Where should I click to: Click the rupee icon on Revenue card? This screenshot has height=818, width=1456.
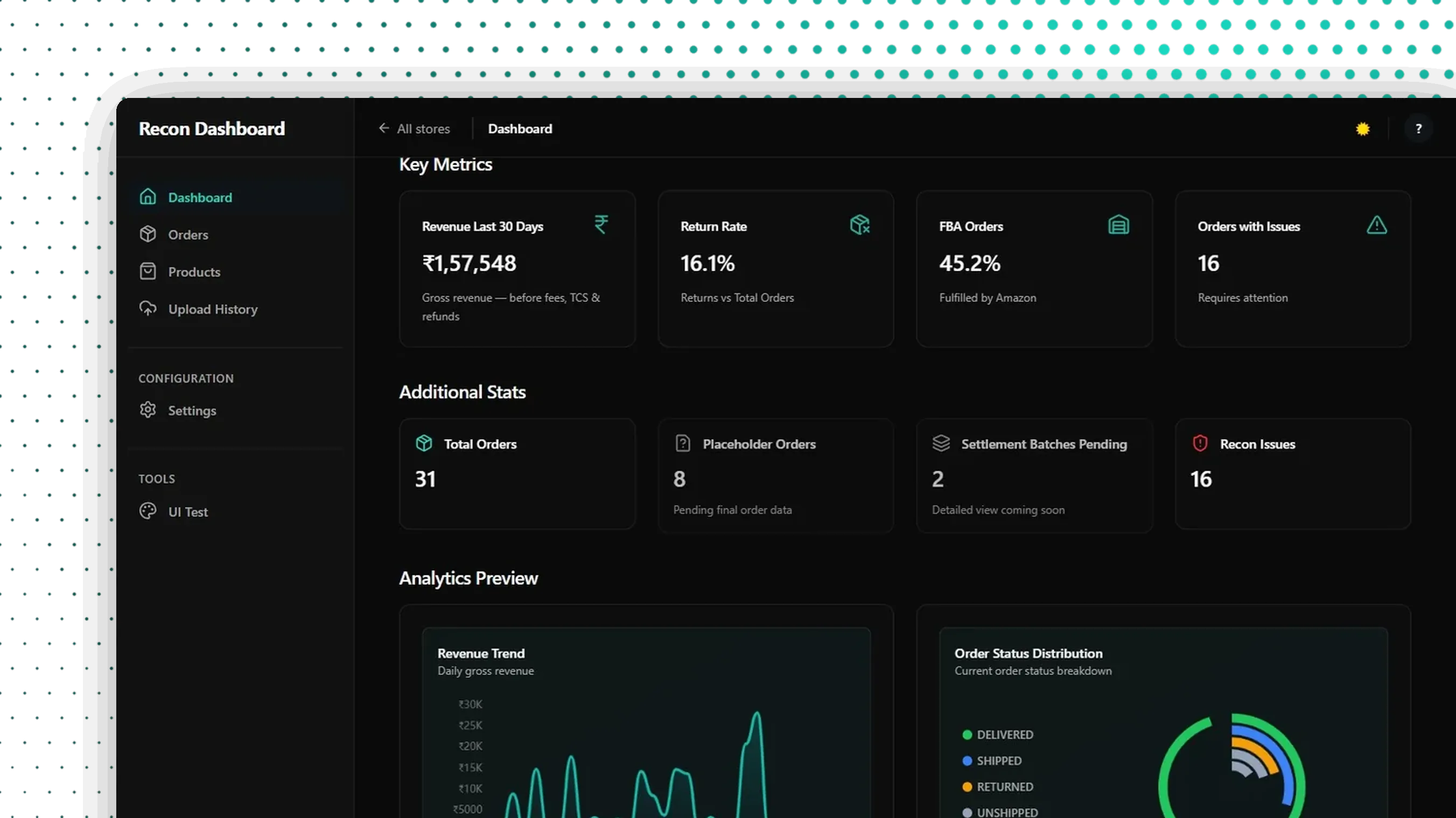pyautogui.click(x=601, y=224)
